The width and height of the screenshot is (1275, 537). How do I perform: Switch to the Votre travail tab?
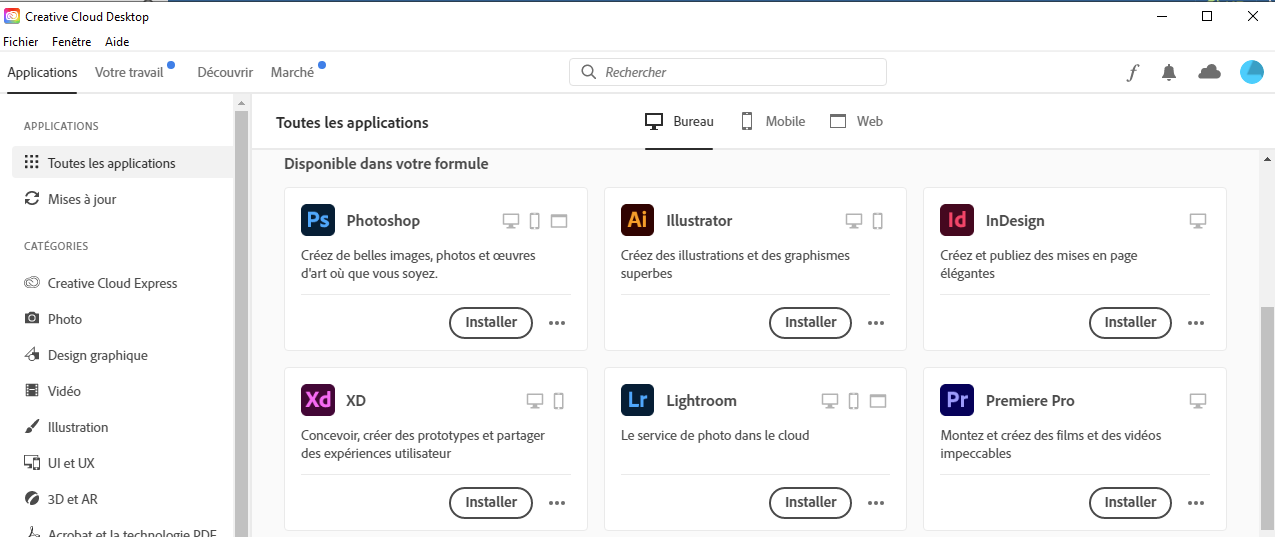coord(129,72)
